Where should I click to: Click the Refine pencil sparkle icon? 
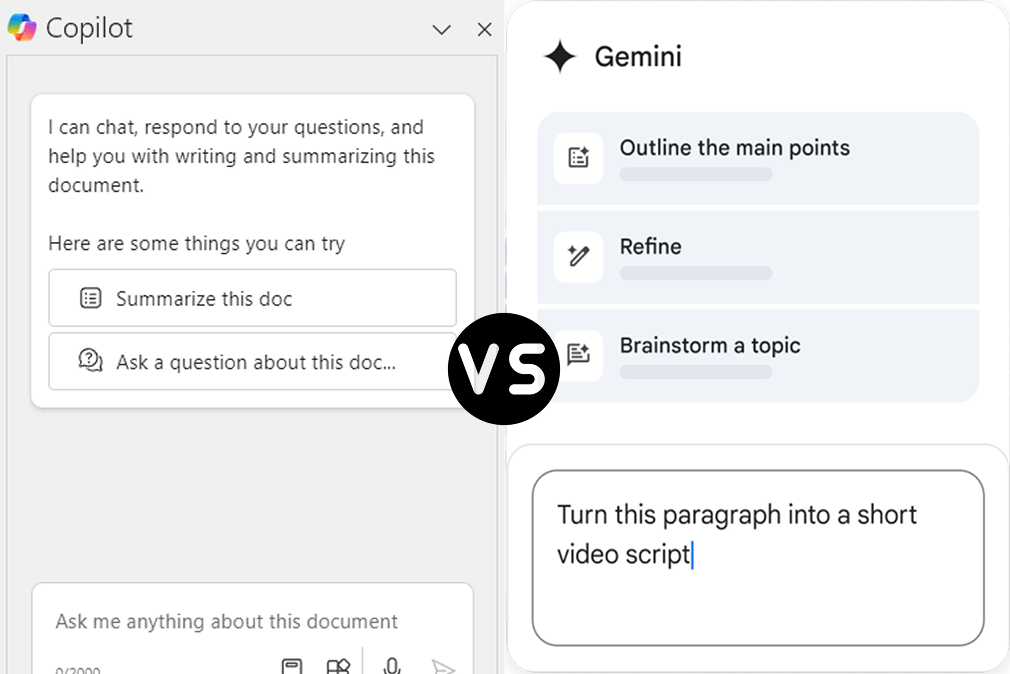click(578, 257)
